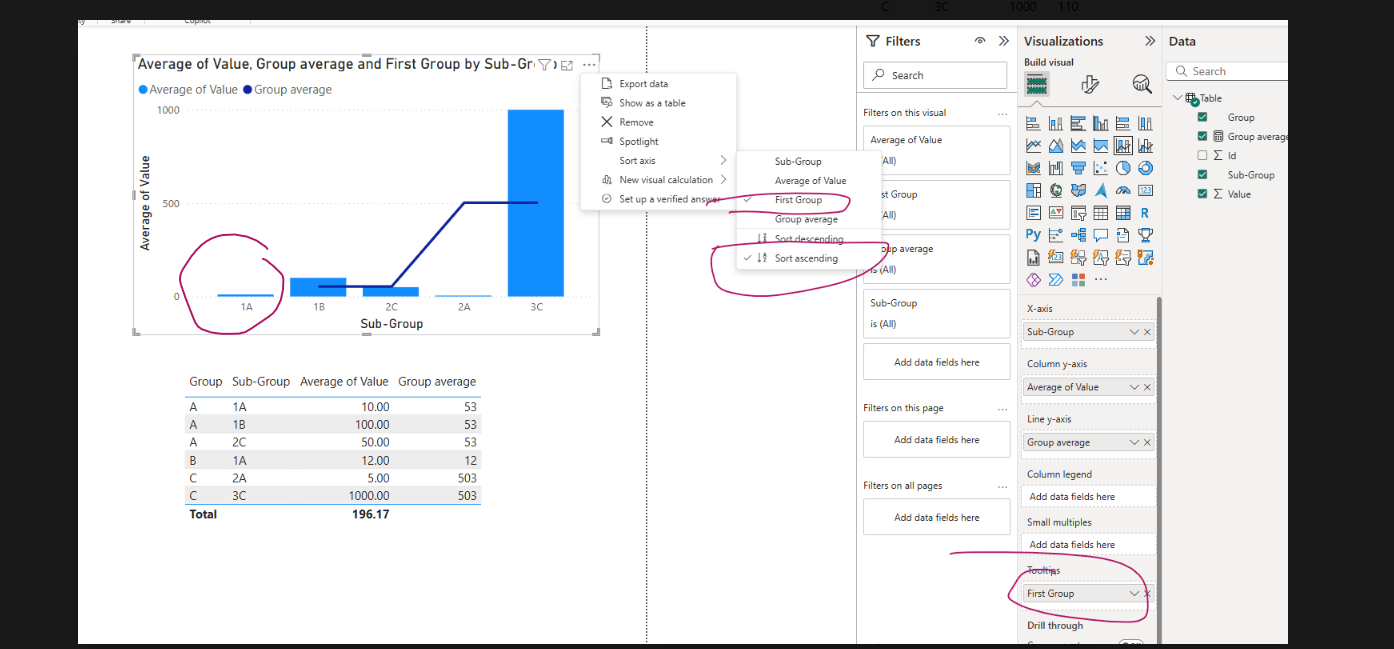Uncheck the Value field checkbox
Viewport: 1394px width, 649px height.
pos(1203,193)
